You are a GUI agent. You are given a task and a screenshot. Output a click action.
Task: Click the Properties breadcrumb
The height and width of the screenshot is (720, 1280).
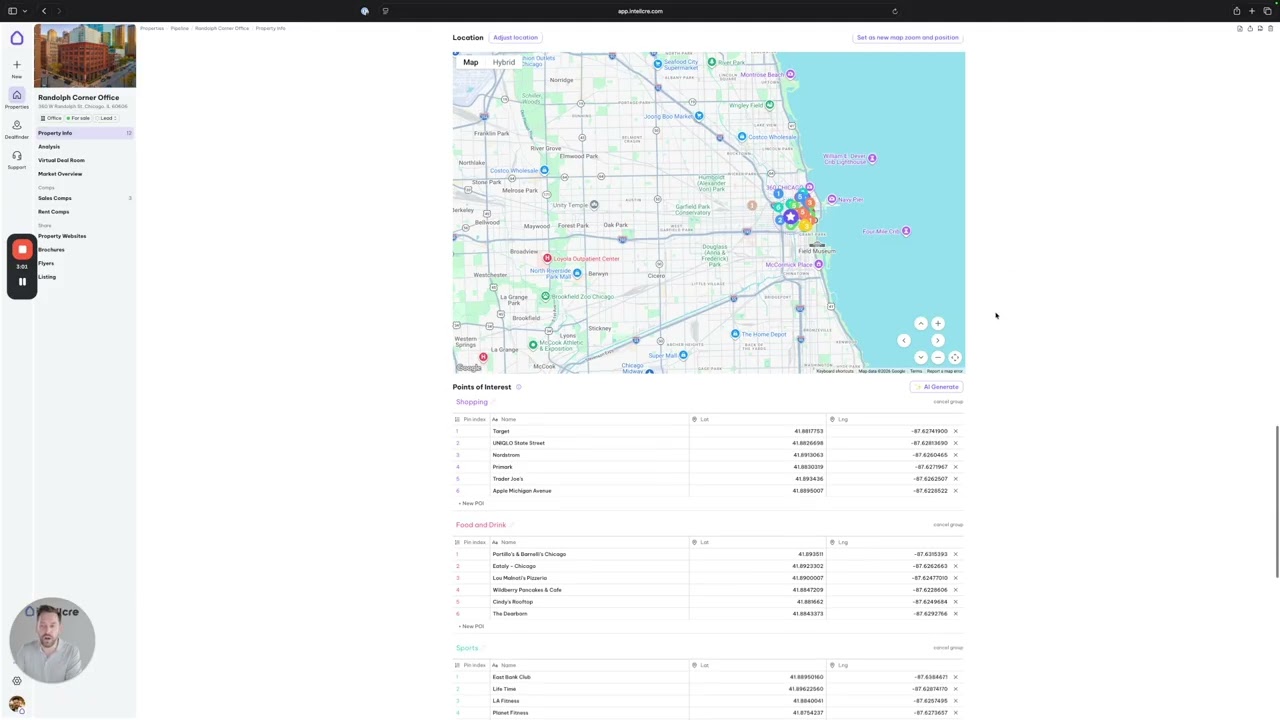[x=152, y=28]
